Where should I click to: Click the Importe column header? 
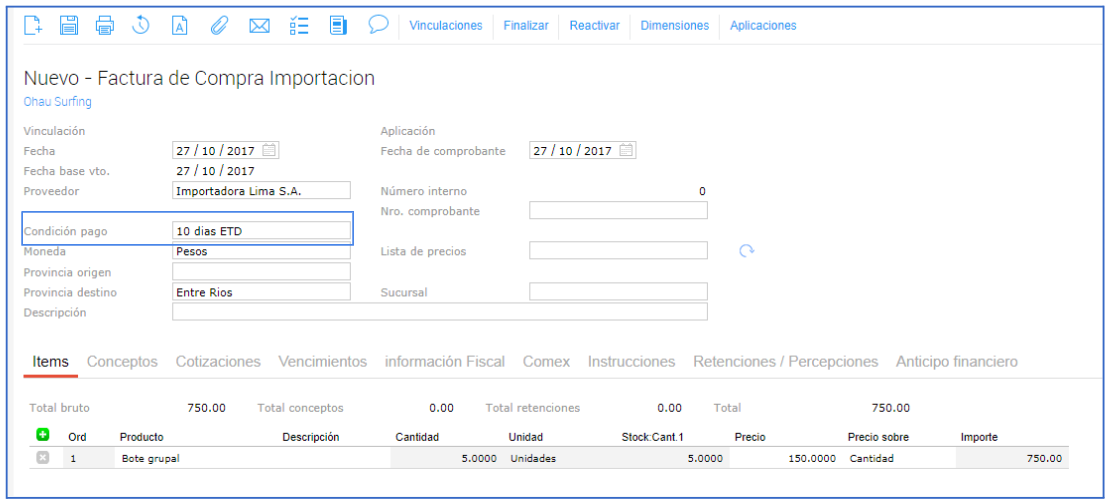click(979, 437)
